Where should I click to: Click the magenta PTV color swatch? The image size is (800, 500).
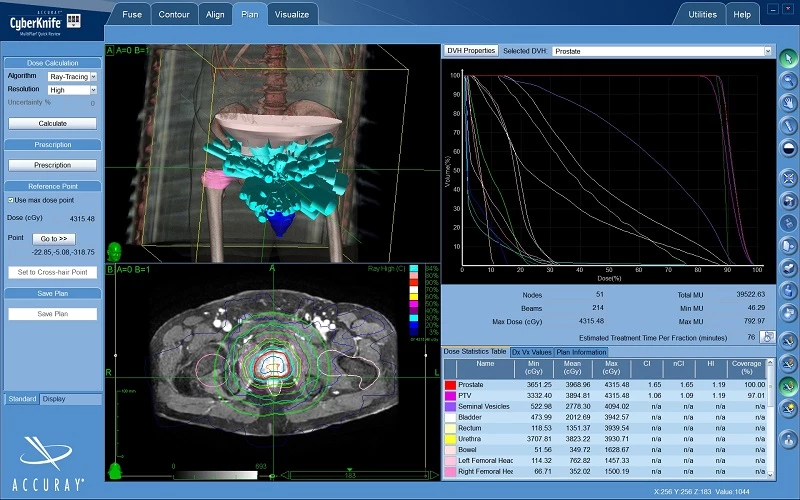coord(450,395)
